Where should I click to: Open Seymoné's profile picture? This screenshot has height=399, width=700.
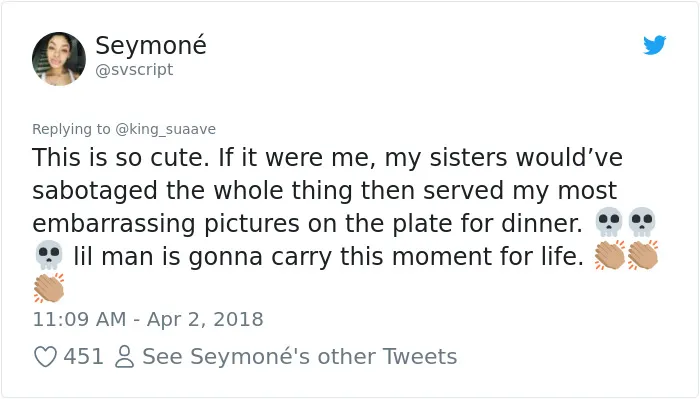tap(59, 58)
